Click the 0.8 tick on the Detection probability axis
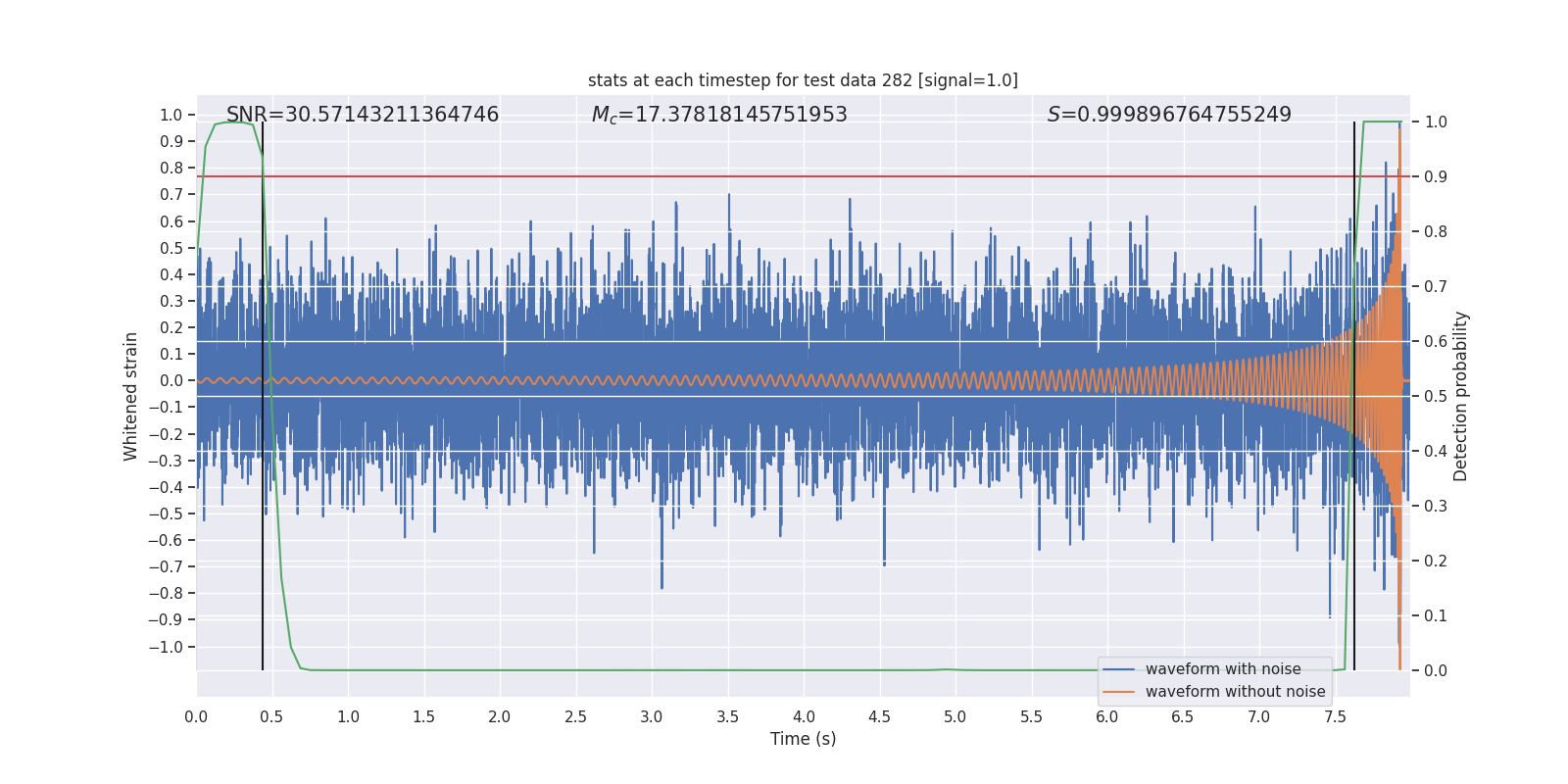Image resolution: width=1568 pixels, height=784 pixels. pyautogui.click(x=1436, y=231)
